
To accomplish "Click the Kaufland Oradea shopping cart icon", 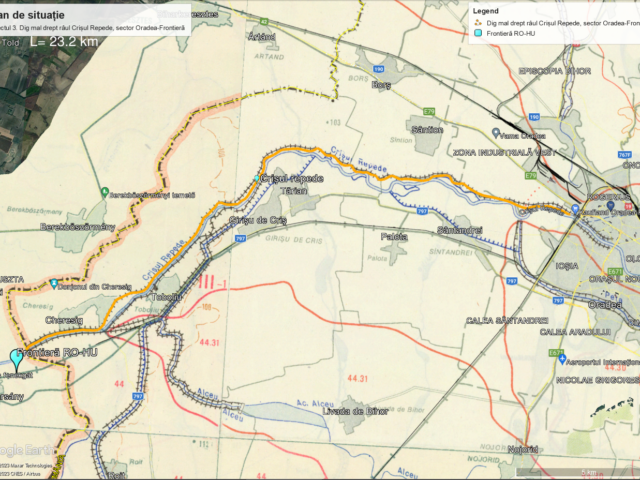I will (575, 209).
